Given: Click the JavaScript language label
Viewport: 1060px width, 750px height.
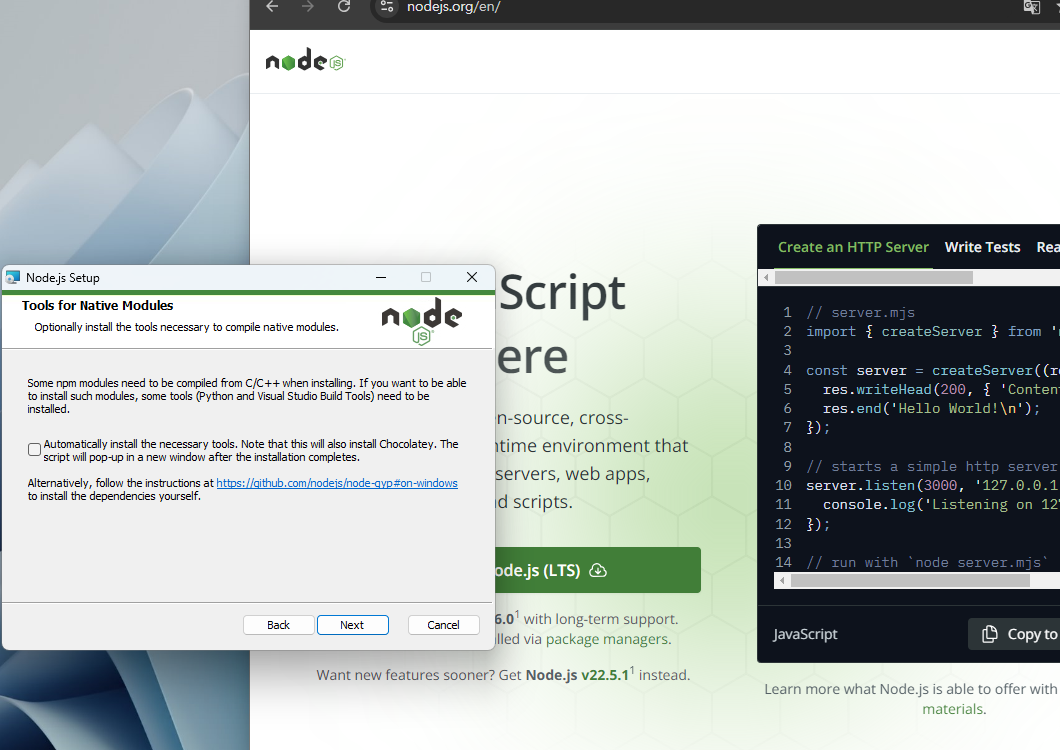Looking at the screenshot, I should point(805,634).
